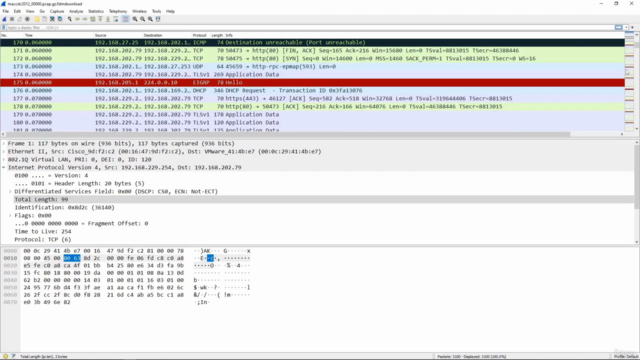Open the Wireless menu
The height and width of the screenshot is (360, 640).
(139, 11)
